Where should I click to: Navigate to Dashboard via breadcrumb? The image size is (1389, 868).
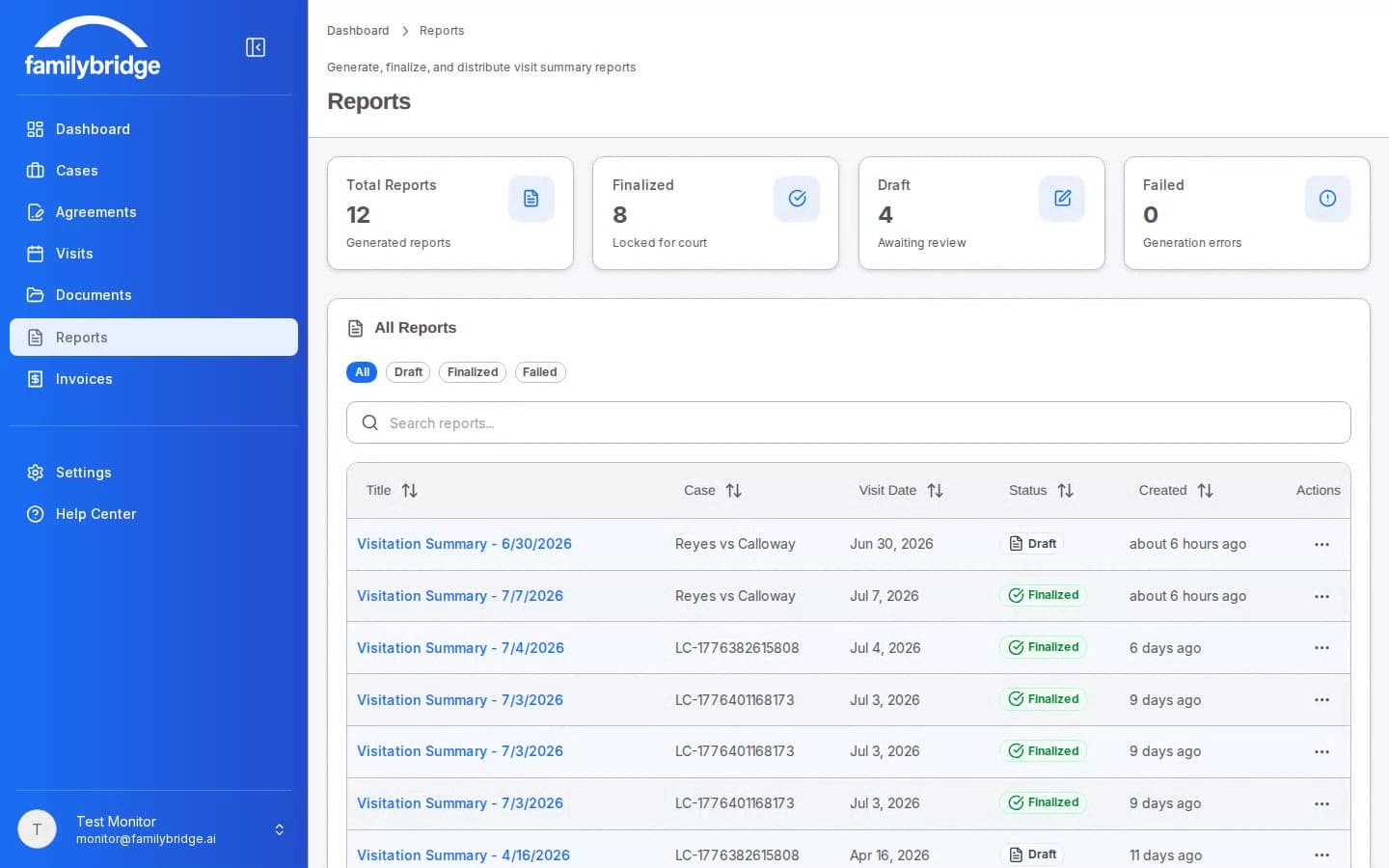tap(358, 31)
